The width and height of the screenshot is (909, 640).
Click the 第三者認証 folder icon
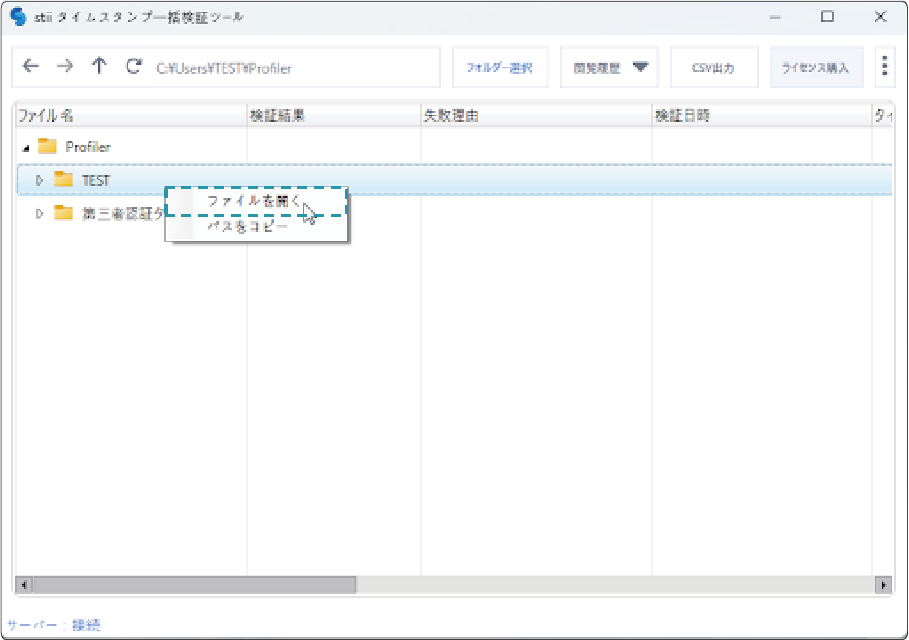64,213
